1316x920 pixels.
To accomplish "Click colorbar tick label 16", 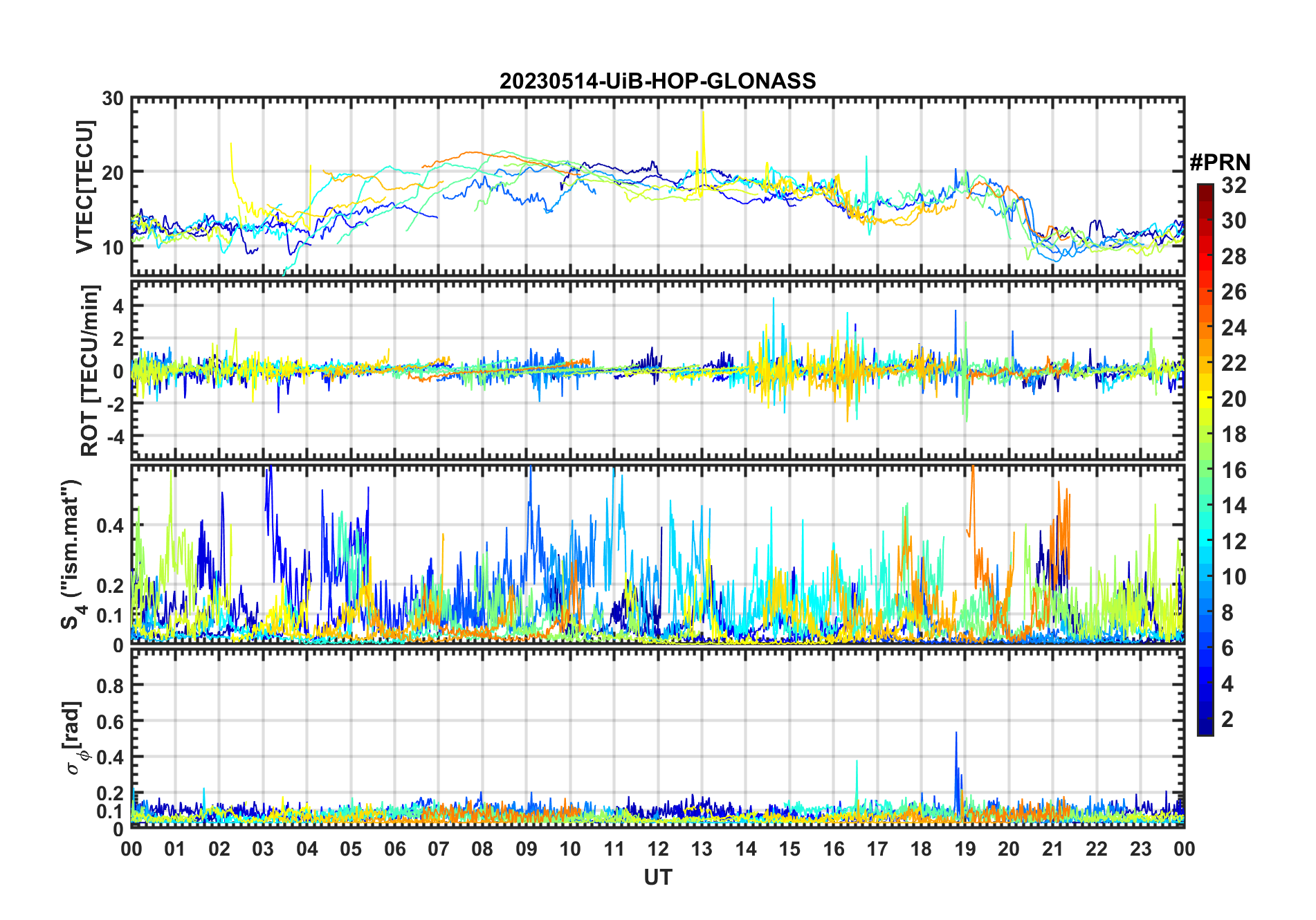I will (1234, 470).
